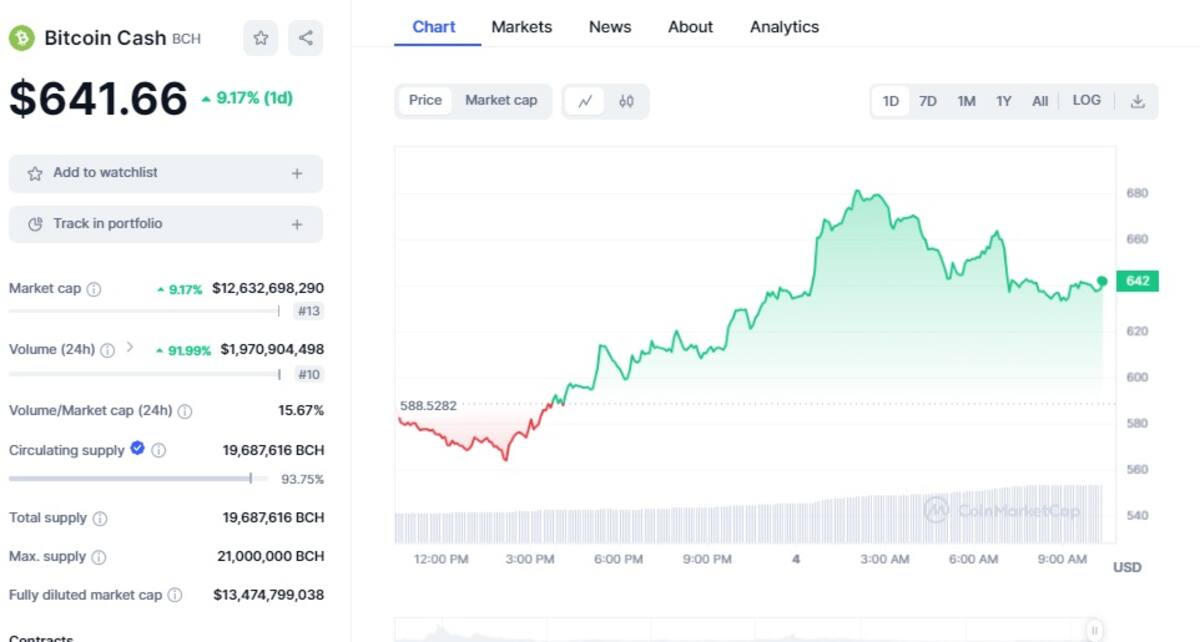
Task: Show Max. supply info icon
Action: pos(99,557)
